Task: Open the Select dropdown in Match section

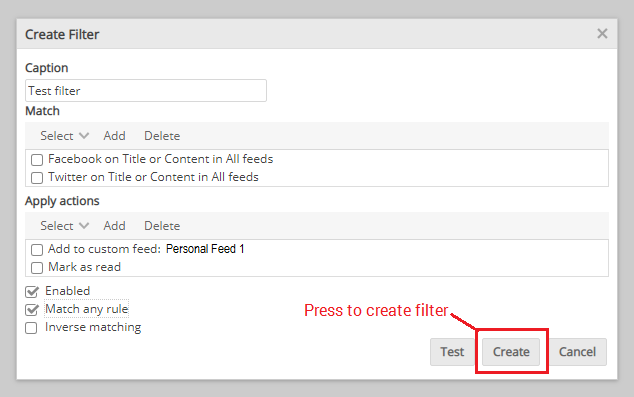Action: click(x=64, y=136)
